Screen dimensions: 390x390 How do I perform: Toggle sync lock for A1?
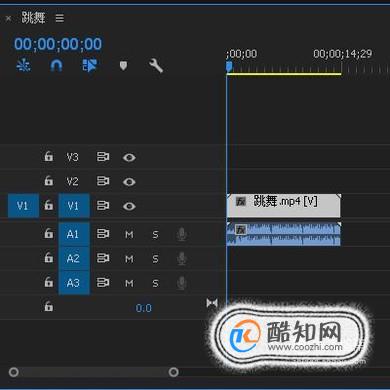(x=103, y=233)
